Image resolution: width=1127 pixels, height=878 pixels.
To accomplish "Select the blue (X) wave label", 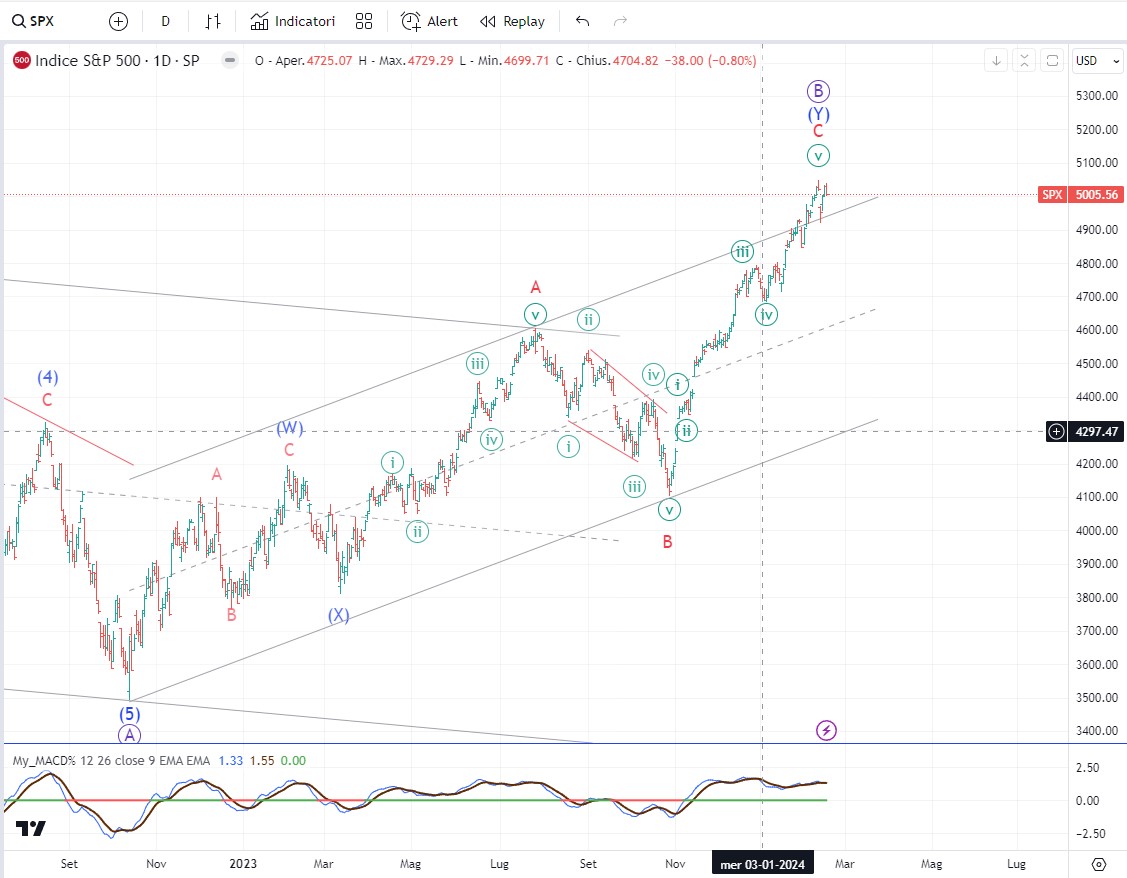I will coord(339,615).
